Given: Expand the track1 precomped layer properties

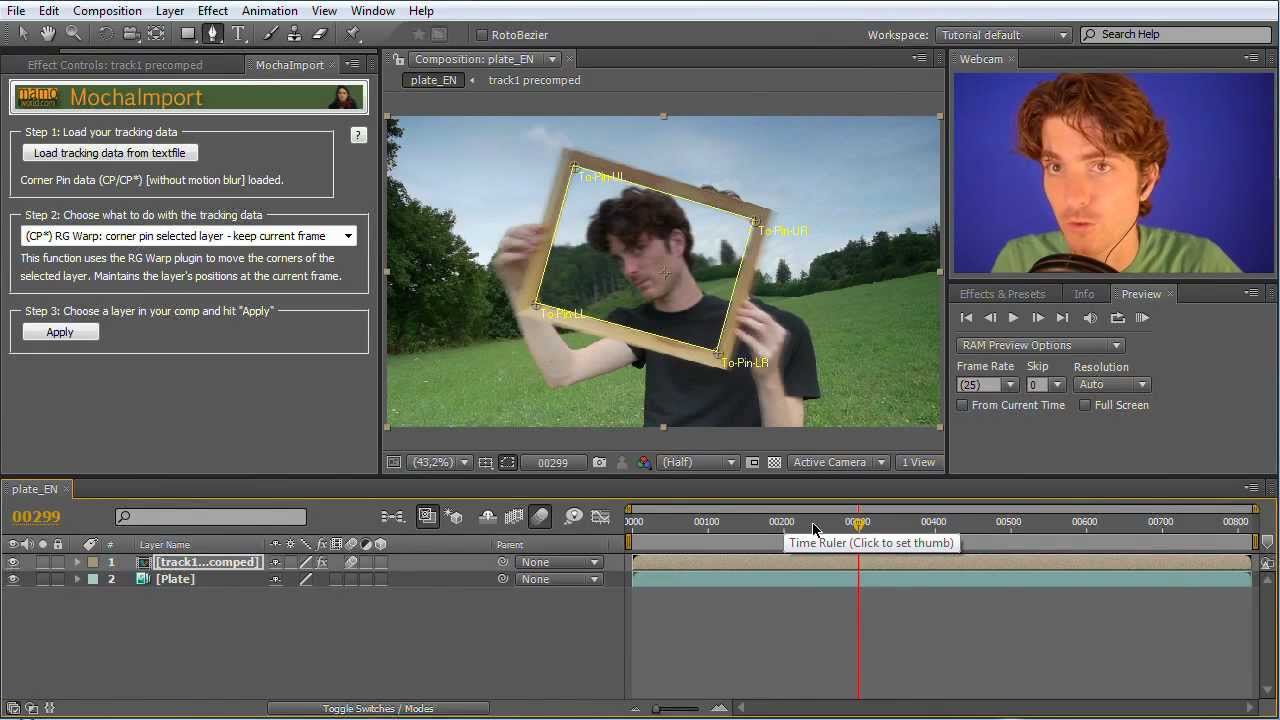Looking at the screenshot, I should click(77, 562).
